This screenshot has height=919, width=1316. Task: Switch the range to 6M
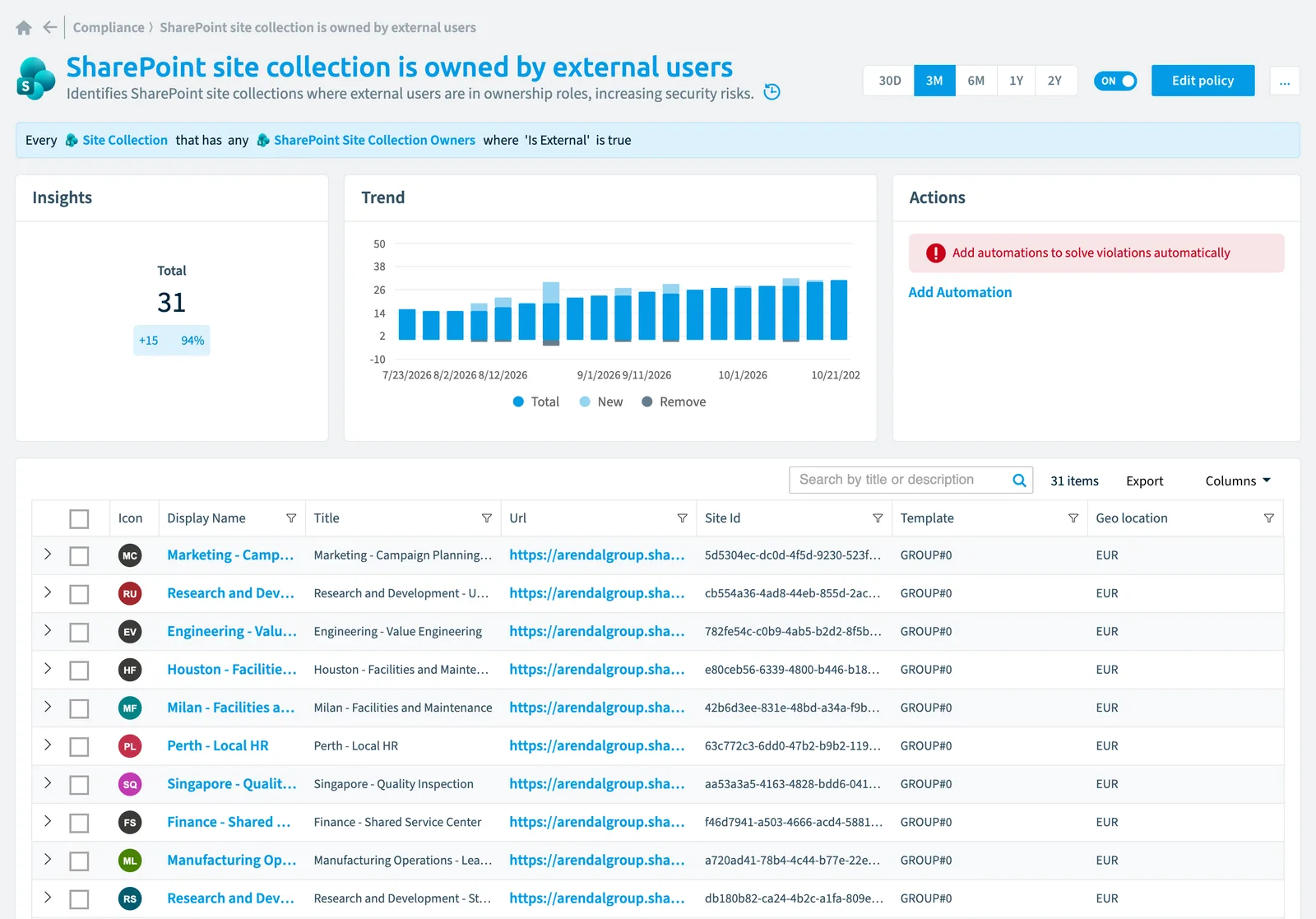click(976, 81)
